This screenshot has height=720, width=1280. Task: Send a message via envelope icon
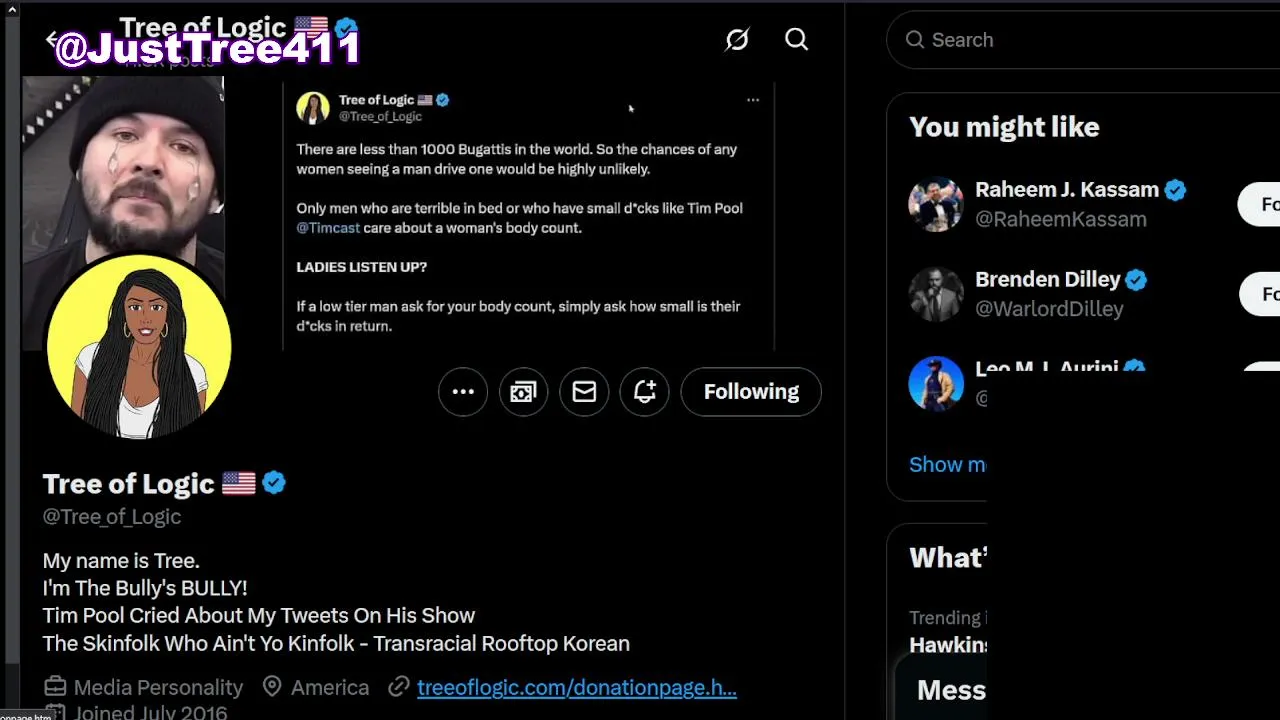pos(584,392)
